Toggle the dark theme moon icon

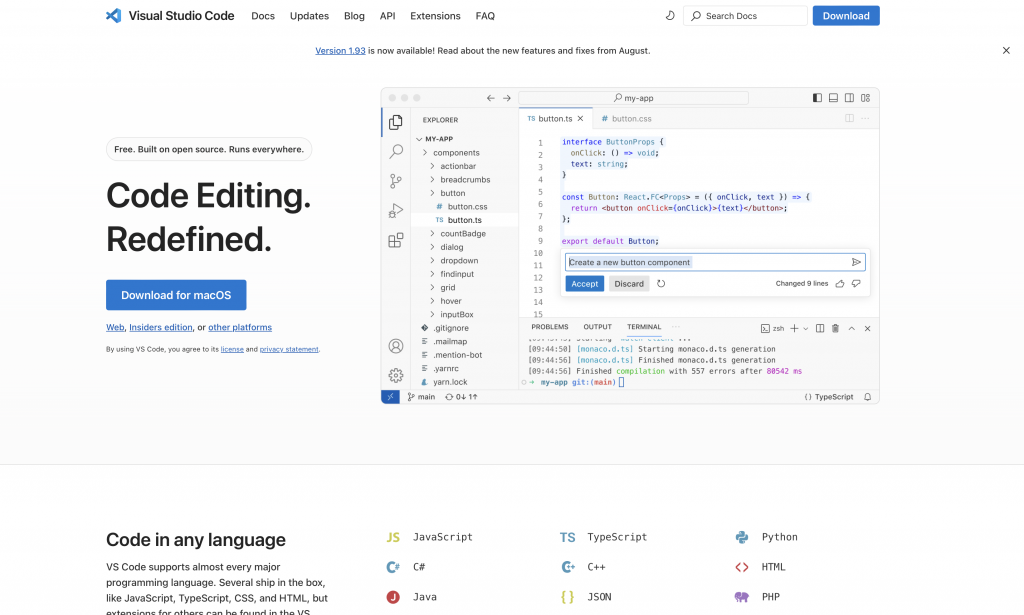tap(669, 16)
